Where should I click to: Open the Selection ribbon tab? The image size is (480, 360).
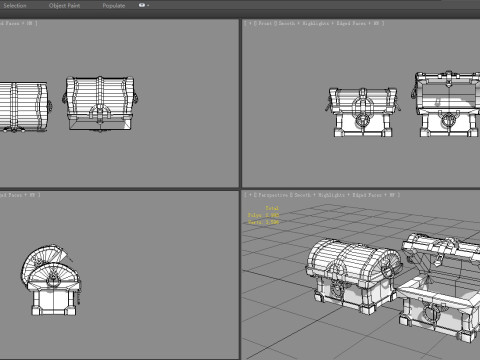tap(15, 5)
